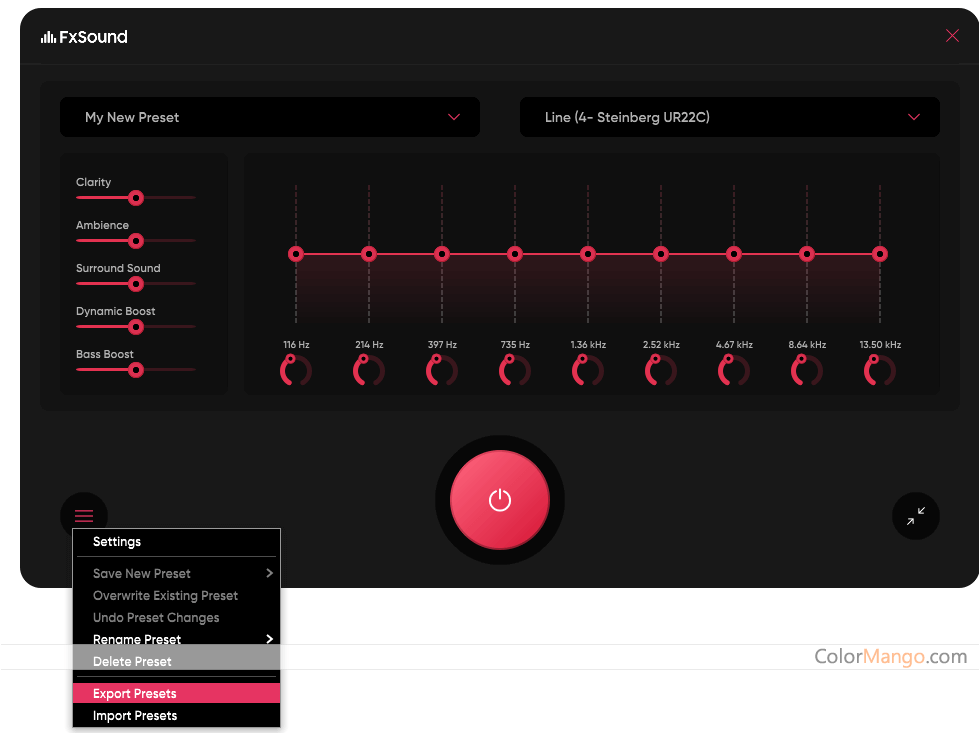Open the Steinberg UR22C output device dropdown
Image resolution: width=979 pixels, height=733 pixels.
tap(729, 117)
